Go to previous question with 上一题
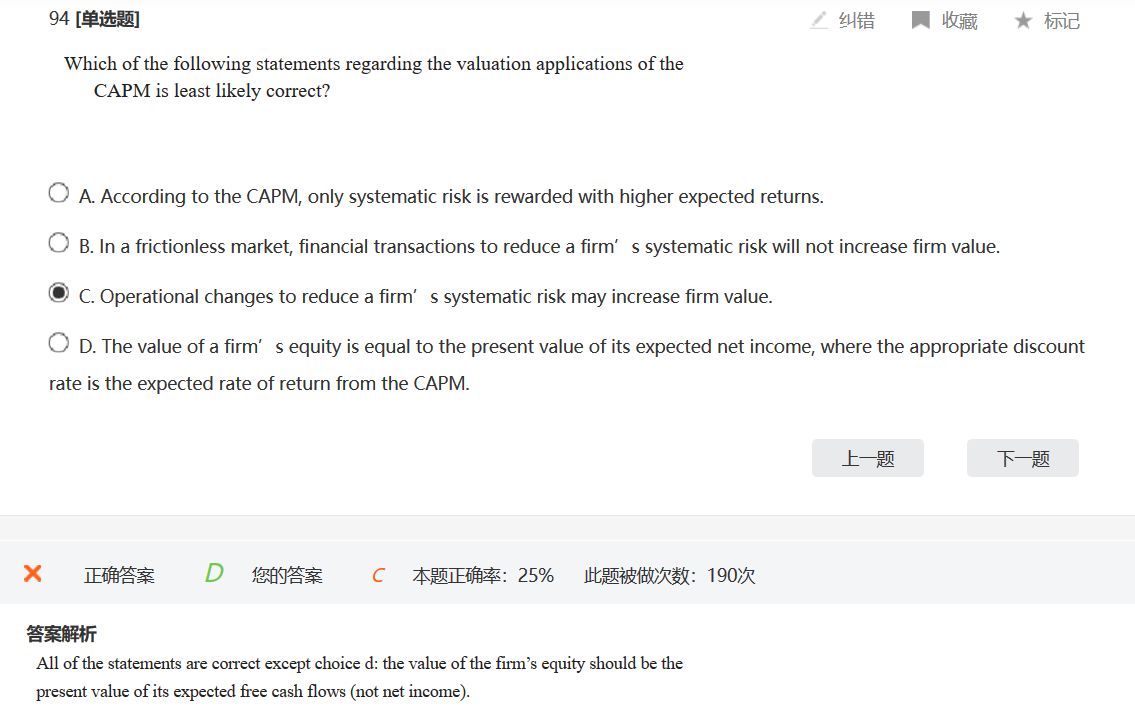This screenshot has width=1135, height=717. pos(867,458)
